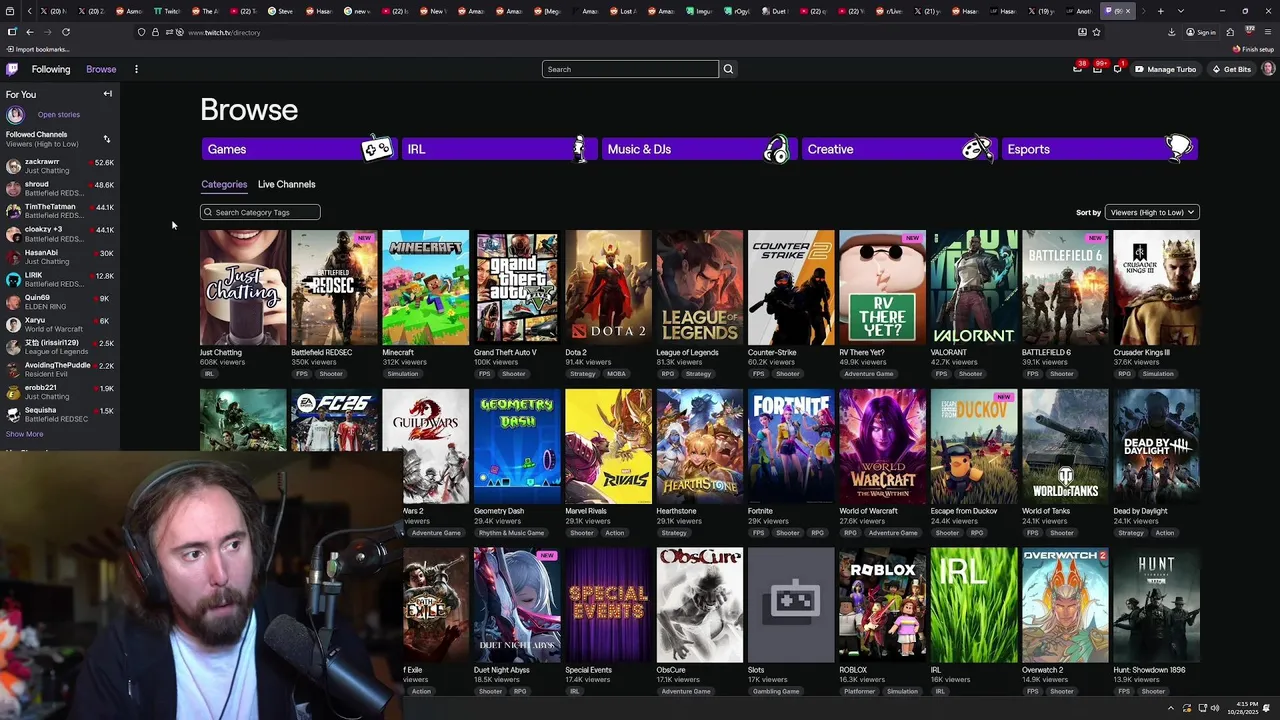Open AvoidingThePuddle sidebar row
The width and height of the screenshot is (1280, 720).
point(60,369)
